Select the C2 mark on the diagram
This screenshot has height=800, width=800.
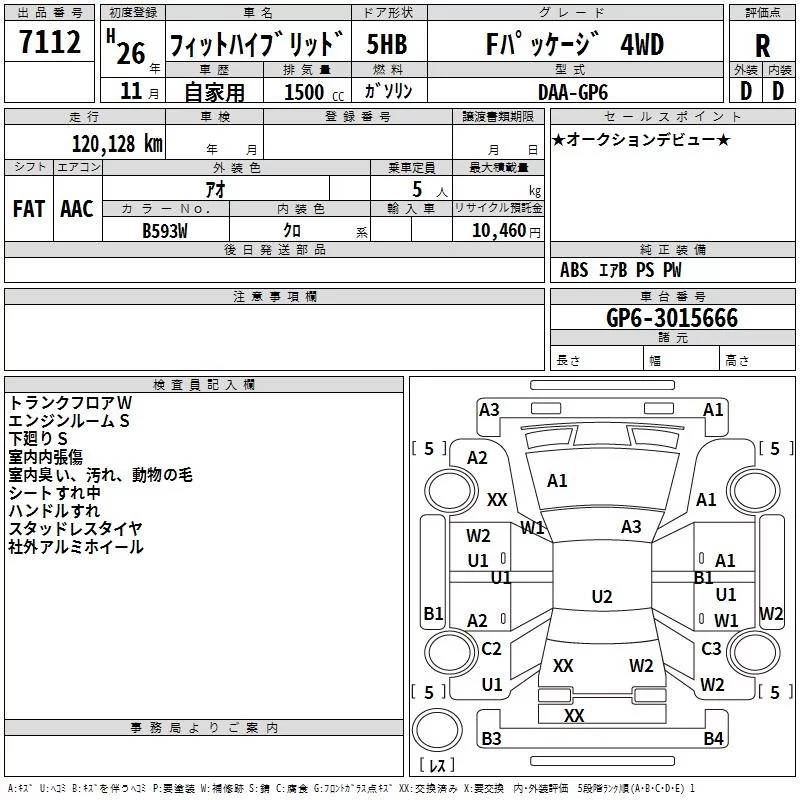(491, 649)
